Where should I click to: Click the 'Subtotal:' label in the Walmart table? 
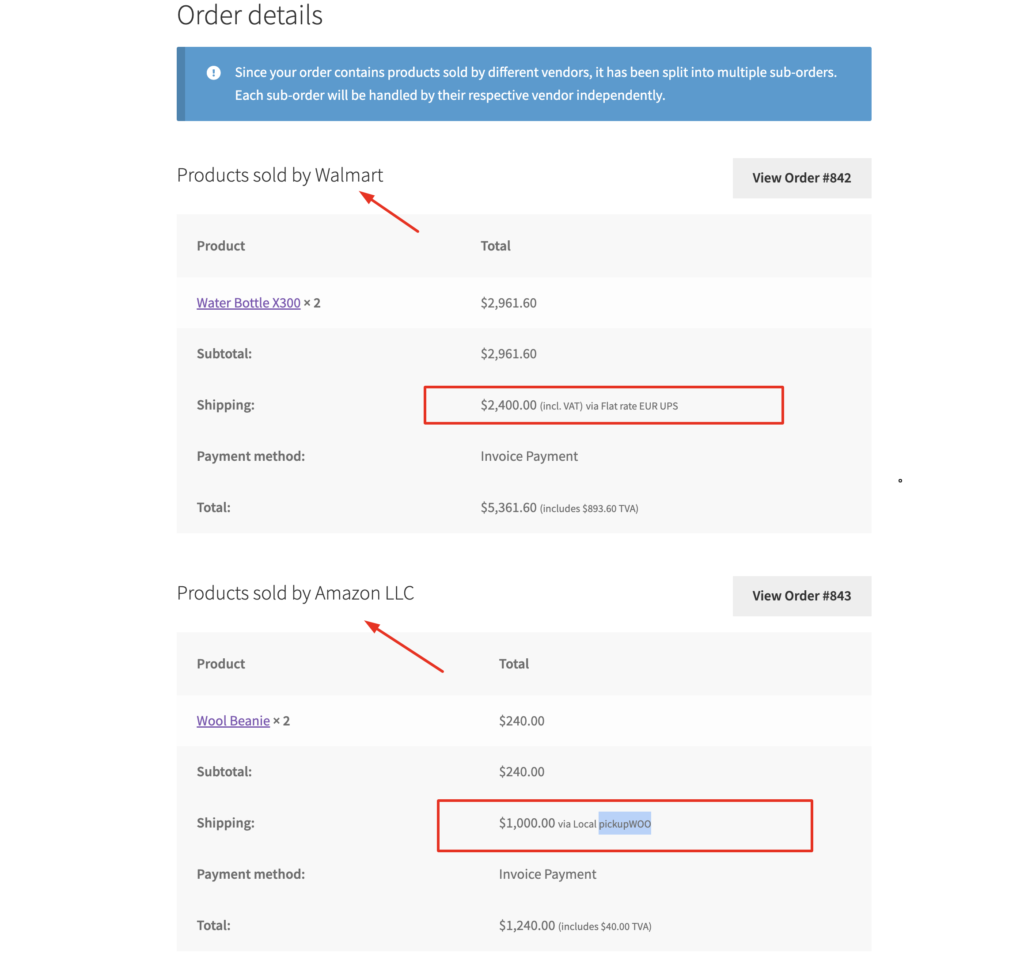pyautogui.click(x=224, y=354)
